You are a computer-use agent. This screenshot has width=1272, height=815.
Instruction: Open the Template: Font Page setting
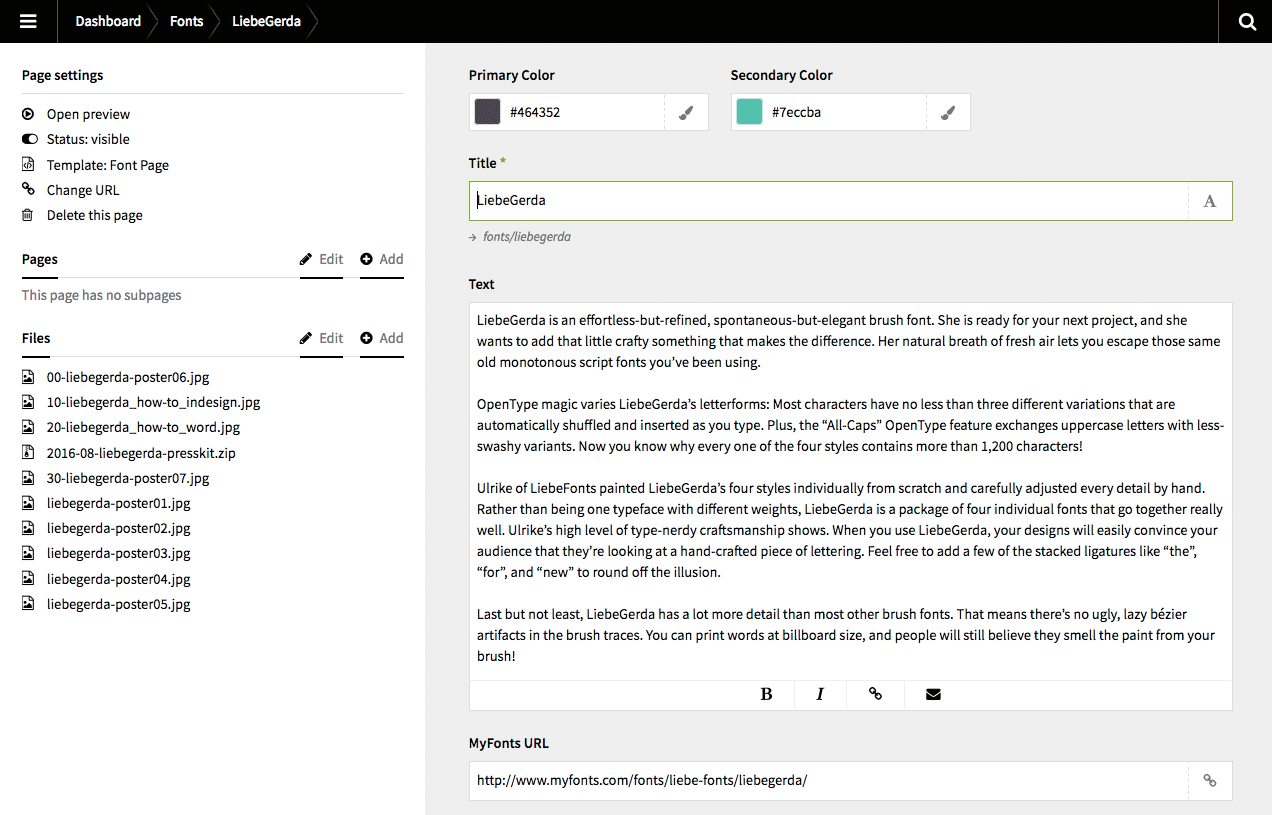107,165
